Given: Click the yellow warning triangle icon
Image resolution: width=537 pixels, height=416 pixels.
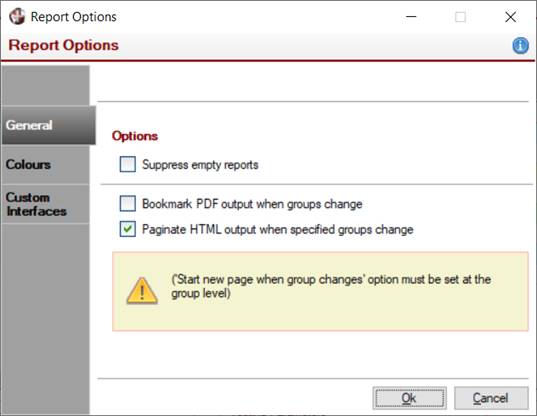Looking at the screenshot, I should pos(142,291).
